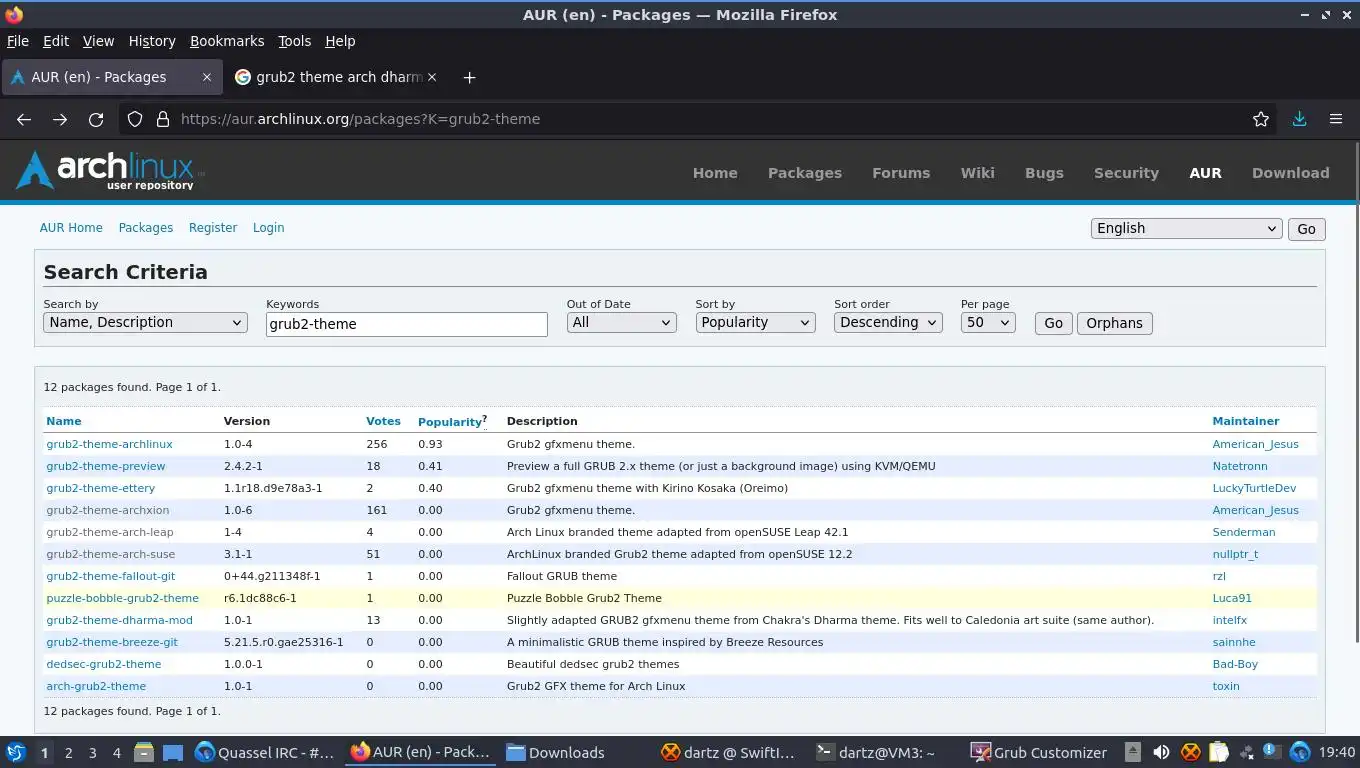
Task: Click the Arch Linux user repository logo
Action: [x=109, y=171]
